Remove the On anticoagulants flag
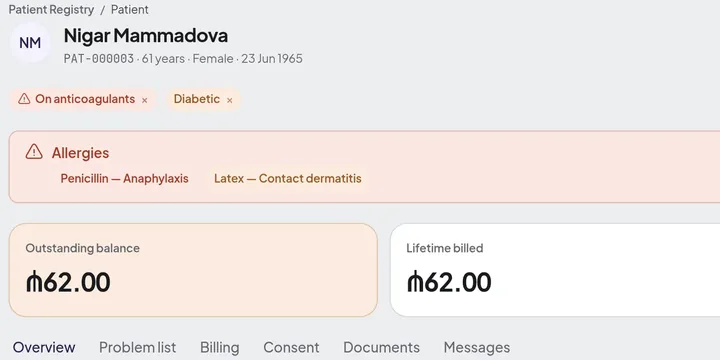Viewport: 720px width, 360px height. coord(144,100)
